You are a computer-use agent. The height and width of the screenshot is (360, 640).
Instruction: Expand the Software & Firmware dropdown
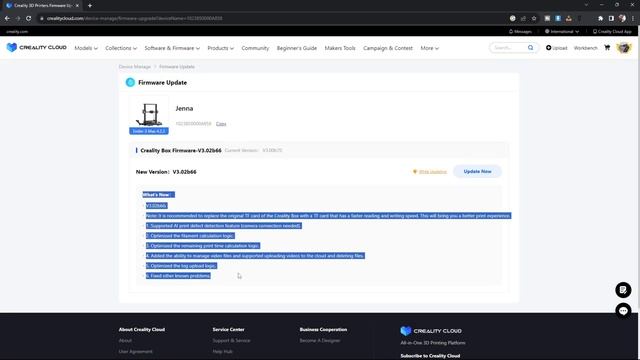tap(172, 48)
